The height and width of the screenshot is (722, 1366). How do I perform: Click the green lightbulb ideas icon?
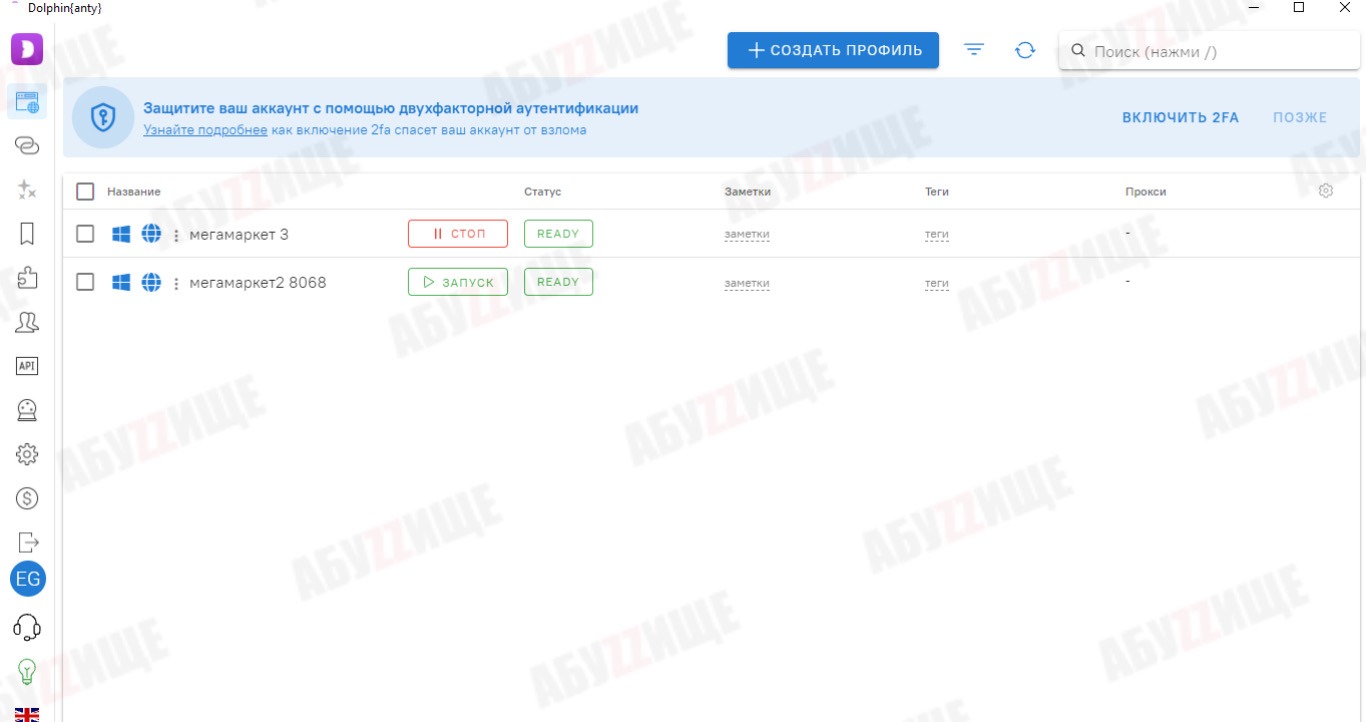(27, 672)
